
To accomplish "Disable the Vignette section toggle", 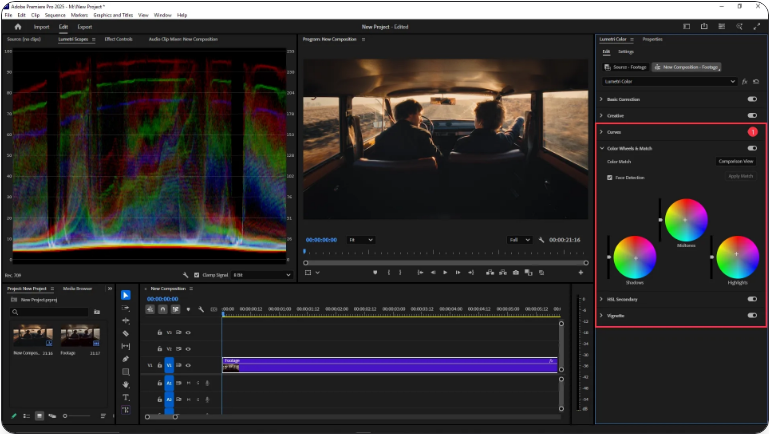I will pyautogui.click(x=751, y=315).
